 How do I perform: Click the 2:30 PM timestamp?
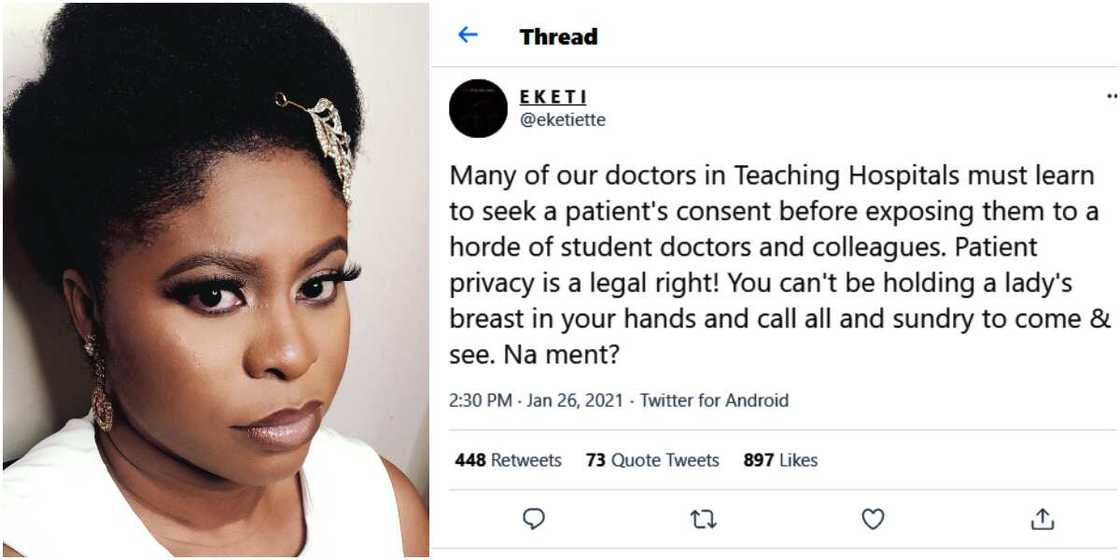480,401
